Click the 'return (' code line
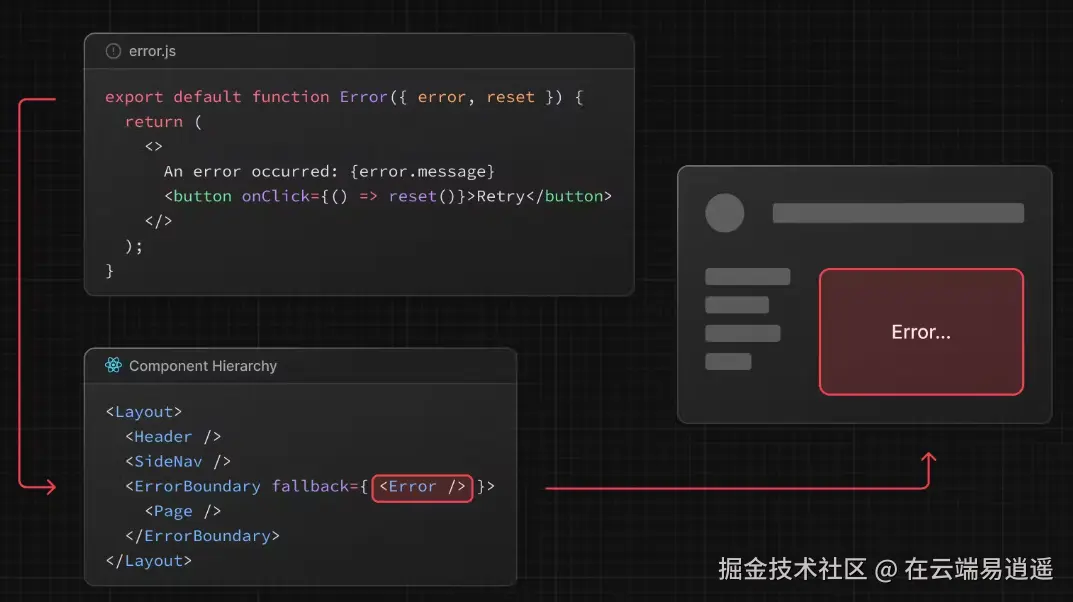The height and width of the screenshot is (602, 1073). point(164,122)
